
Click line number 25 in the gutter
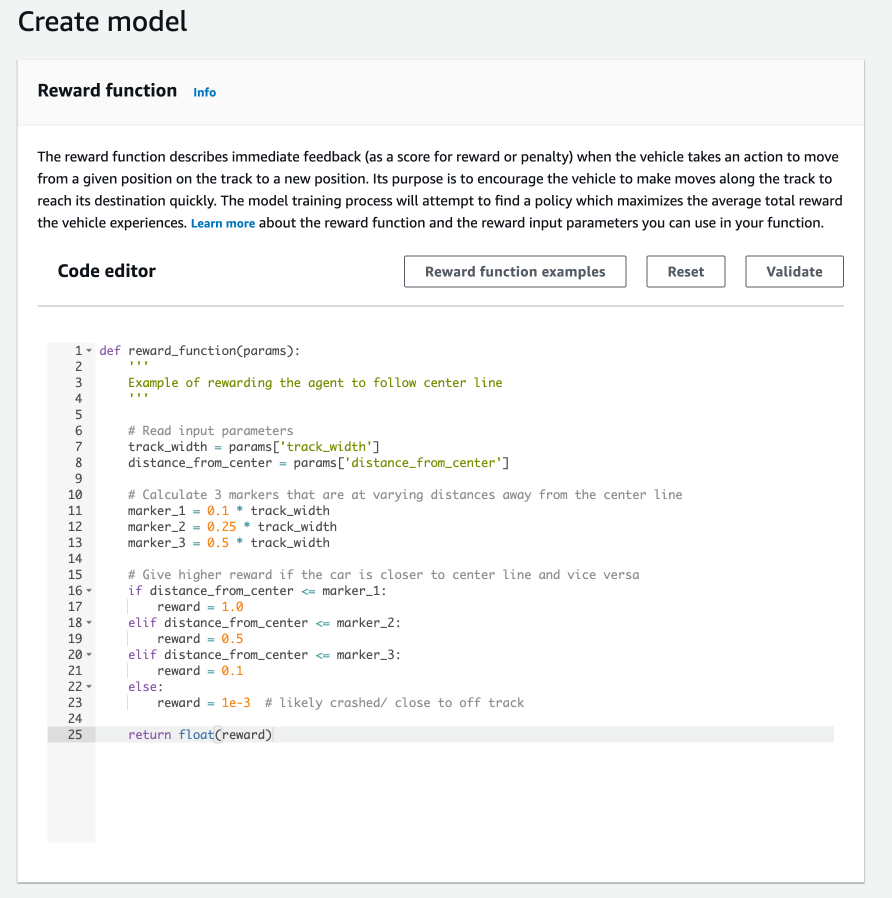(x=75, y=735)
